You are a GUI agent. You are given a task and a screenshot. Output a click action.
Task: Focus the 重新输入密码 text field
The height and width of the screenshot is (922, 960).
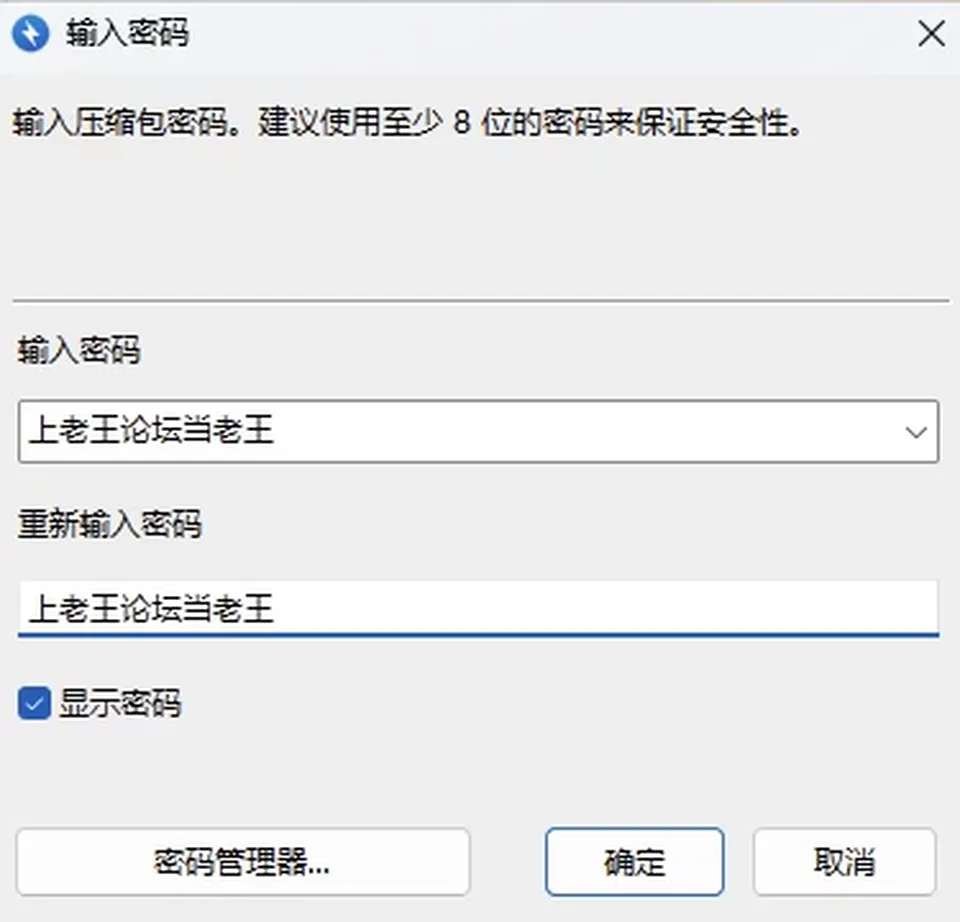(478, 609)
